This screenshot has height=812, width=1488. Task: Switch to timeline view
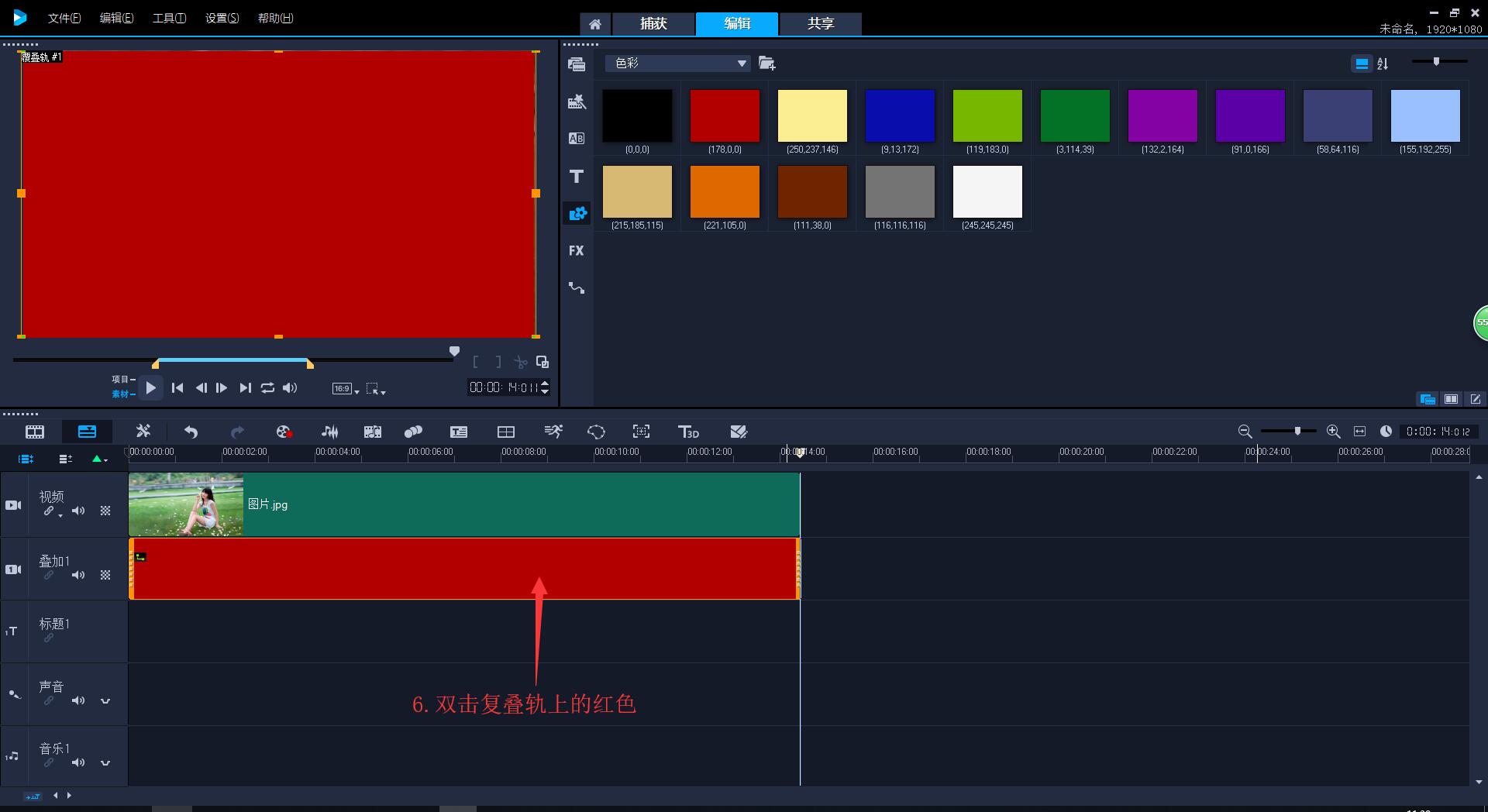[x=87, y=432]
